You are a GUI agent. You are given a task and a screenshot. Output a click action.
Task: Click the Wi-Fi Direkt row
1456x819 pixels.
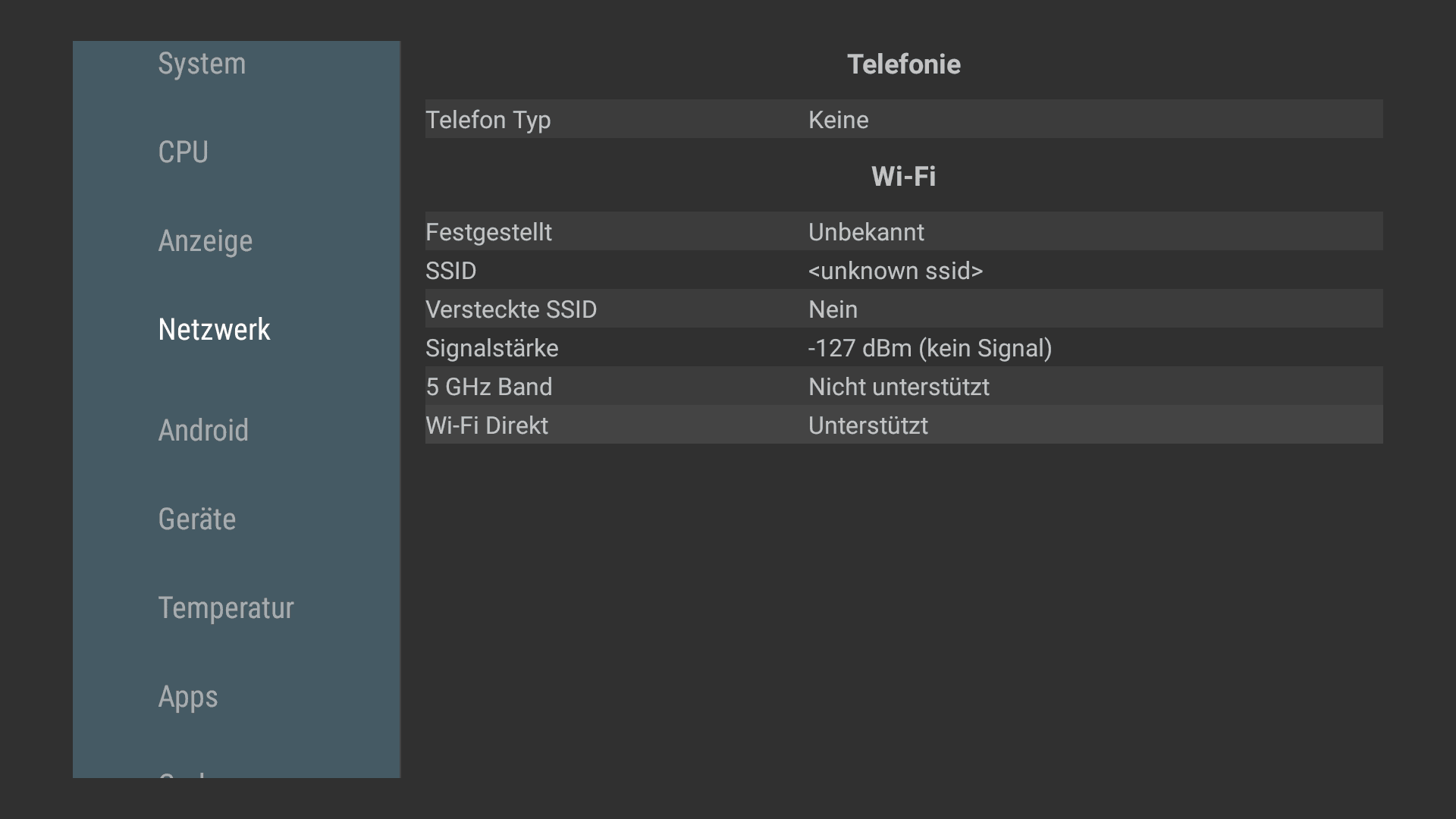[904, 425]
